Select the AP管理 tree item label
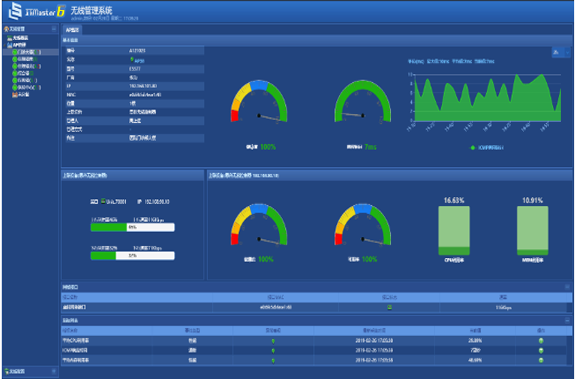Screen dimensions: 575x379 click(x=19, y=45)
